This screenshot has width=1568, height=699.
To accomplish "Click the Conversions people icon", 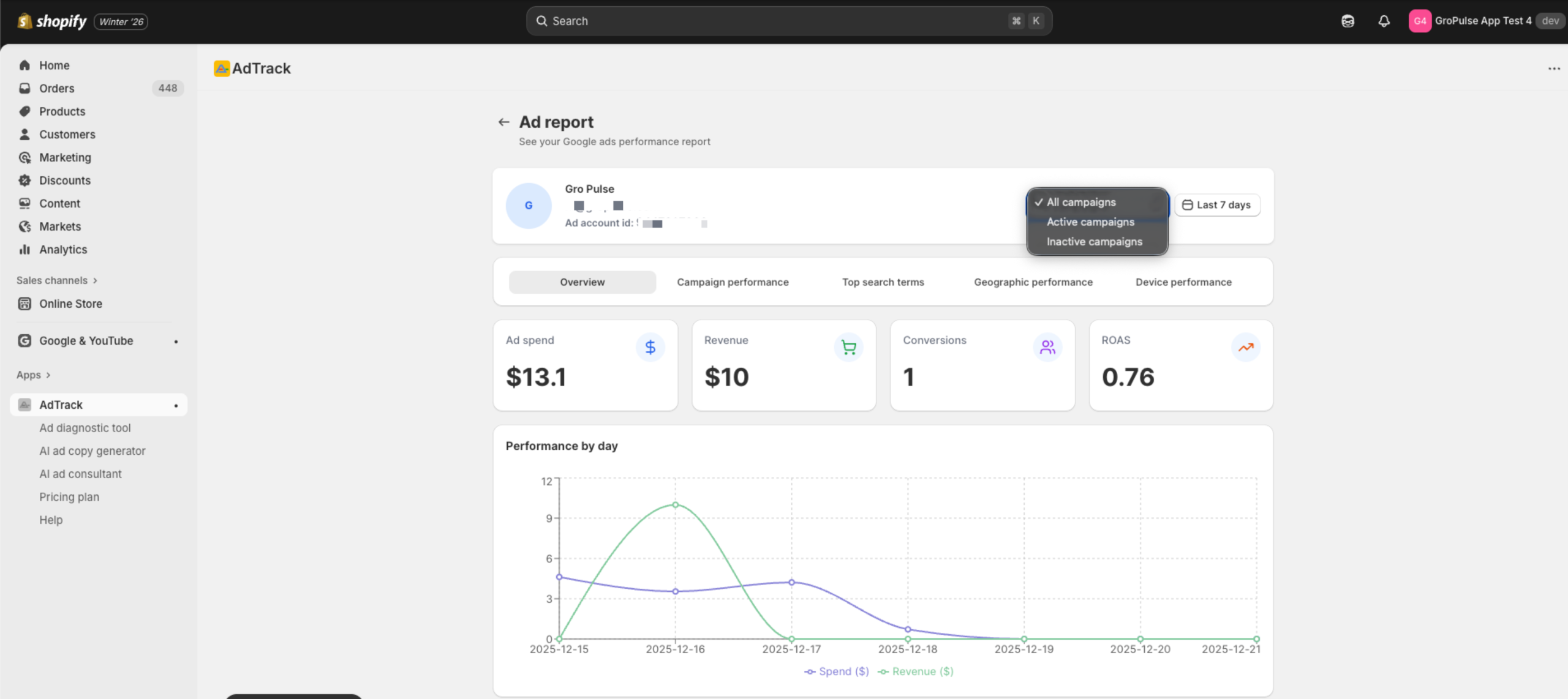I will pos(1047,347).
